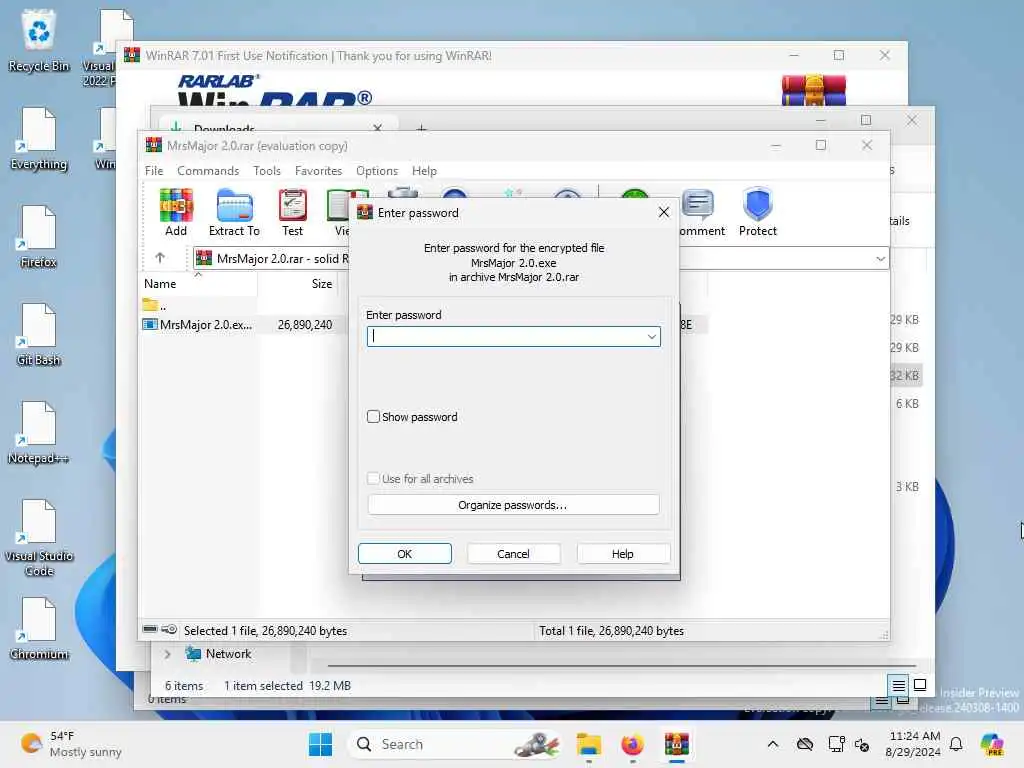Launch the Chromium desktop shortcut
This screenshot has height=768, width=1024.
coord(39,629)
